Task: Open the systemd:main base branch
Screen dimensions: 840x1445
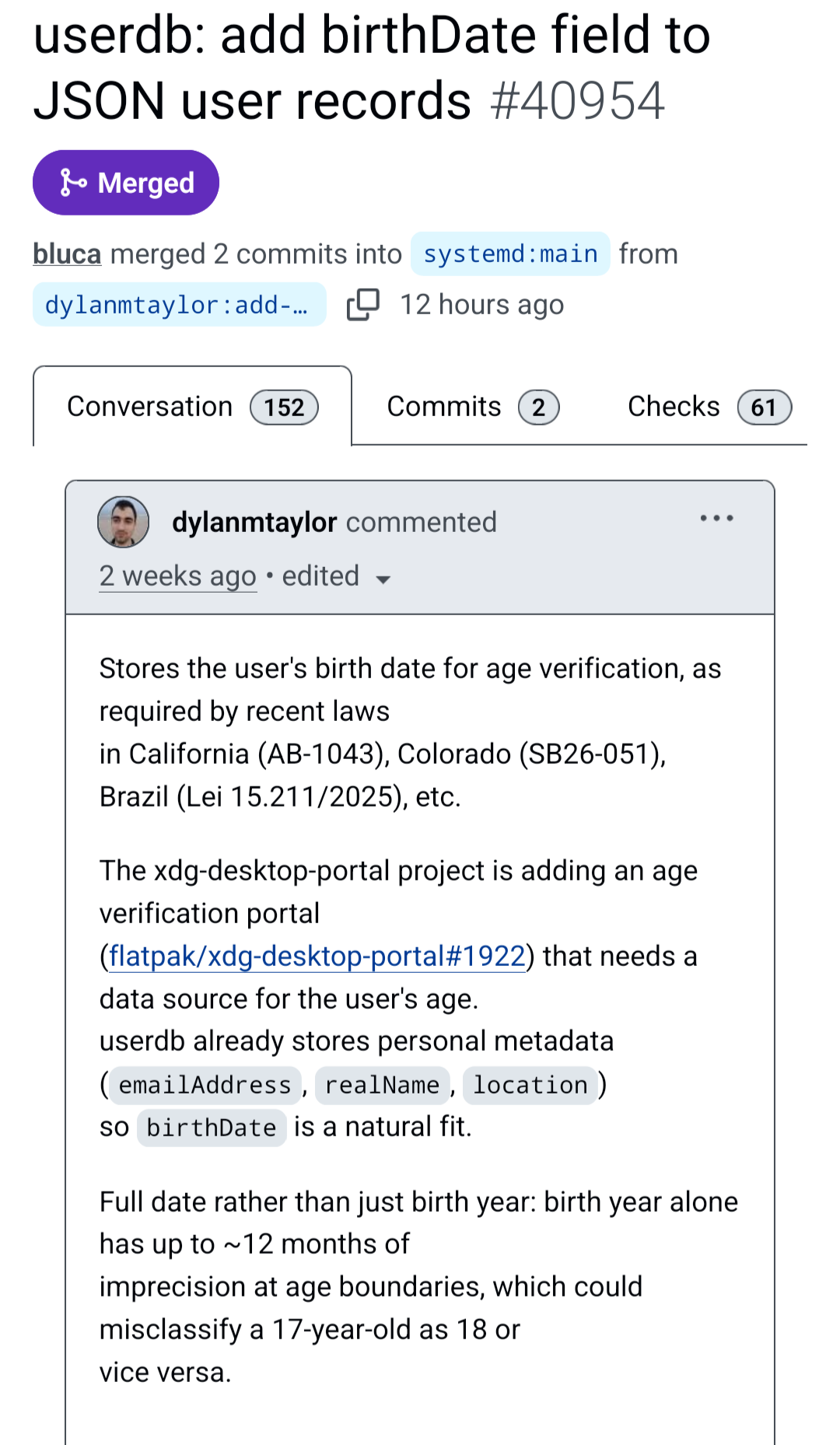Action: [510, 254]
